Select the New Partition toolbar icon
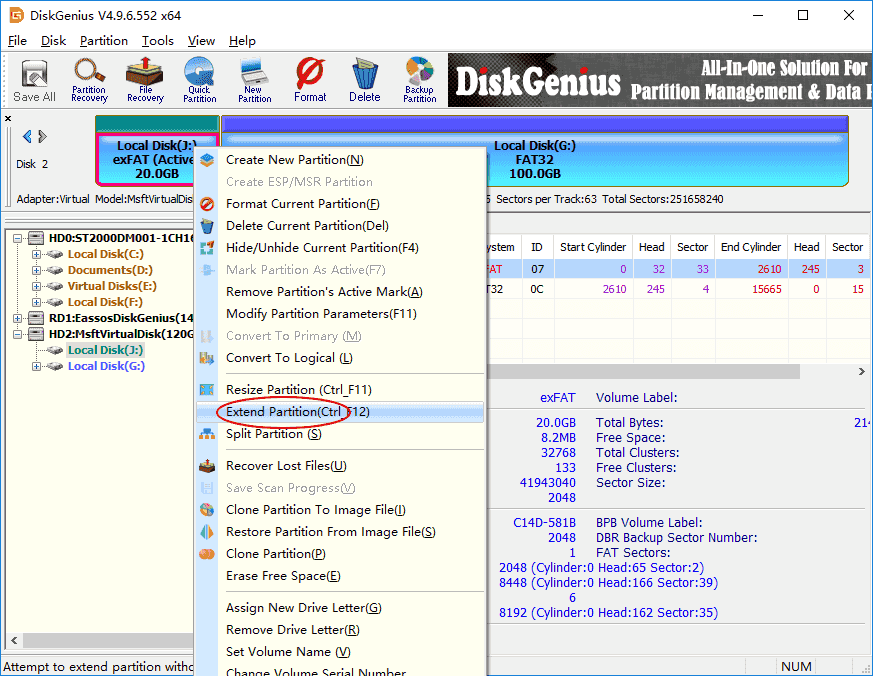This screenshot has height=676, width=873. click(x=254, y=80)
